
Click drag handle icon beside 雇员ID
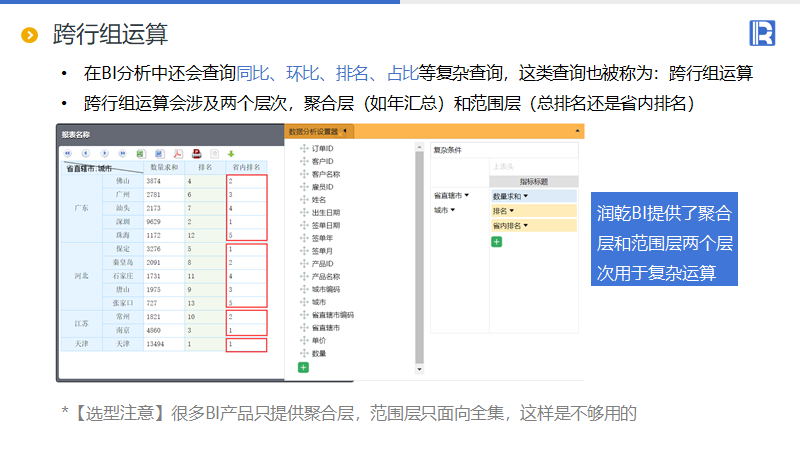click(x=304, y=186)
